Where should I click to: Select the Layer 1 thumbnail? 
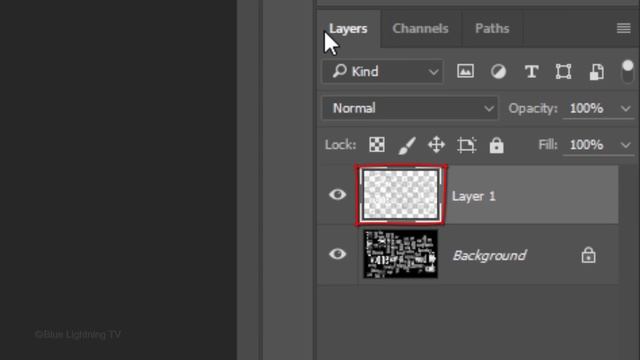tap(400, 195)
